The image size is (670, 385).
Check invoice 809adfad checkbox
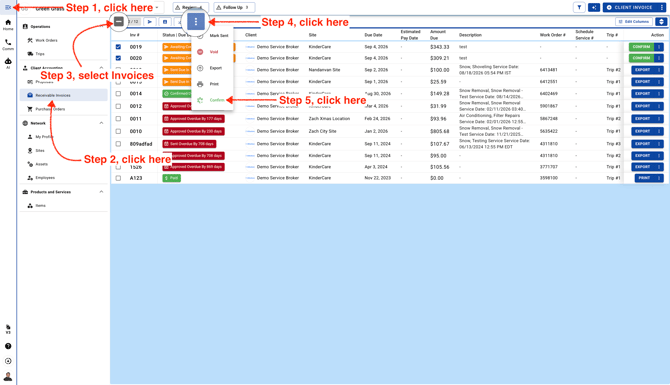118,144
